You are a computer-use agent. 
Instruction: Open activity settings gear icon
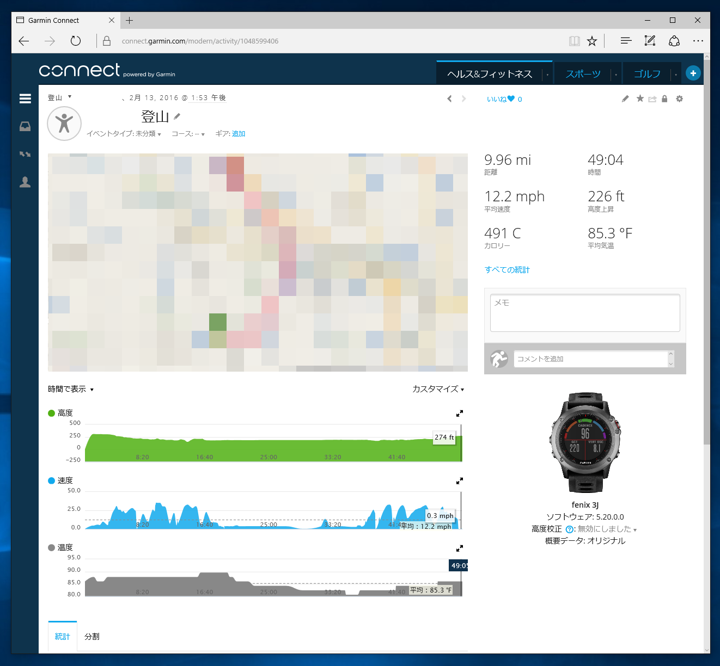point(680,99)
